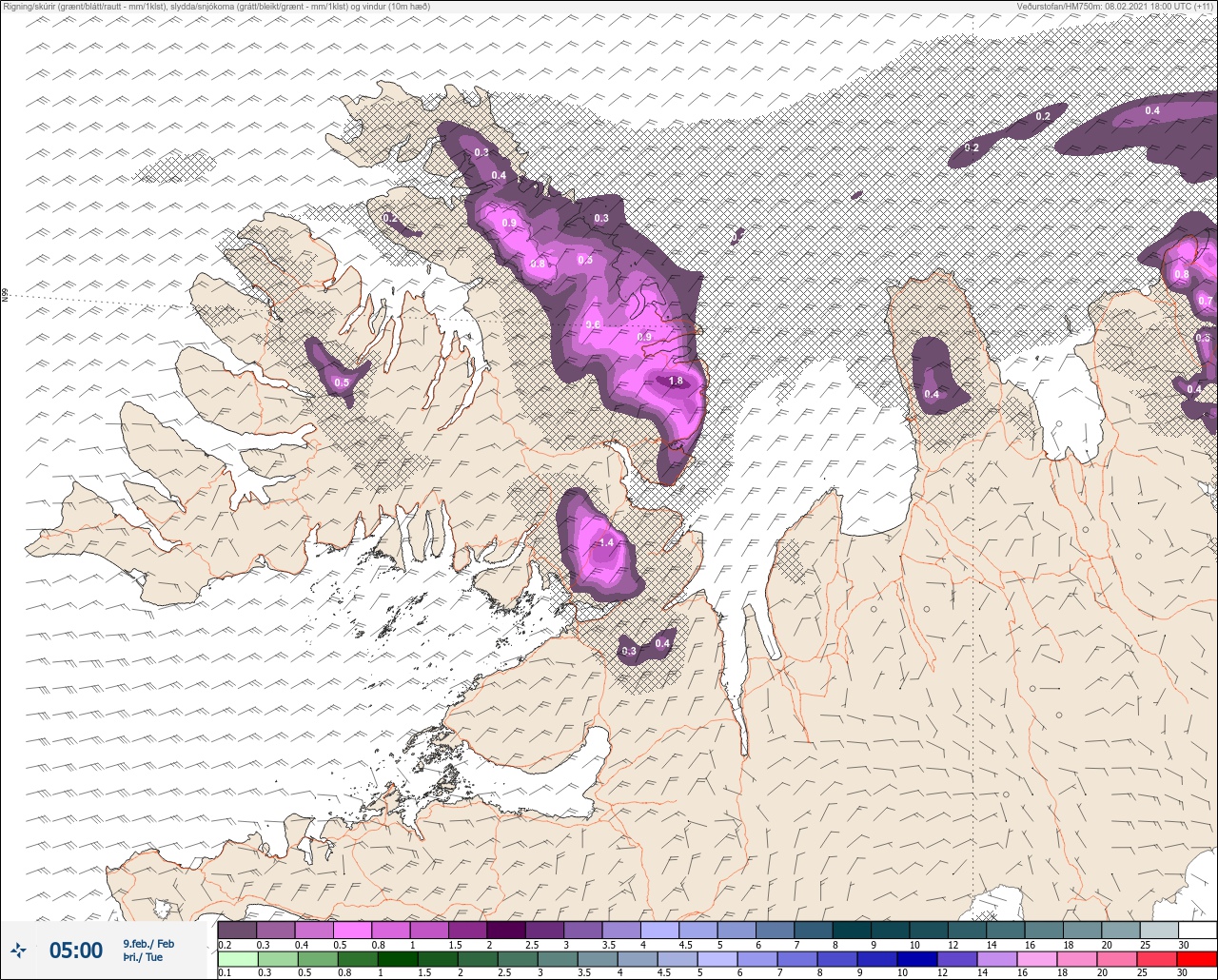
Task: Select the 8 dark teal snow legend swatch
Action: 852,930
